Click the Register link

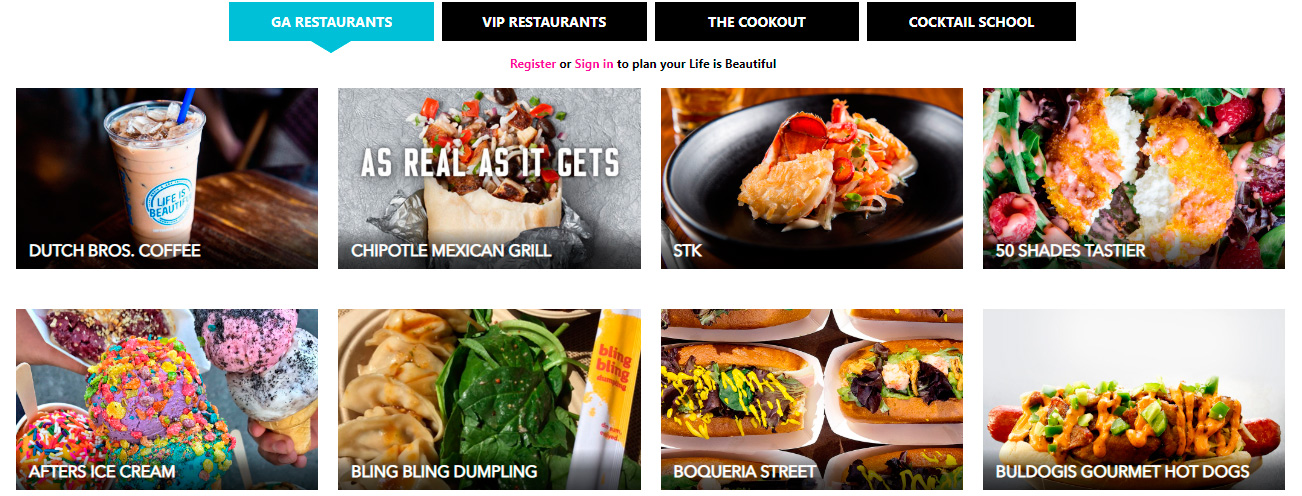pos(533,64)
